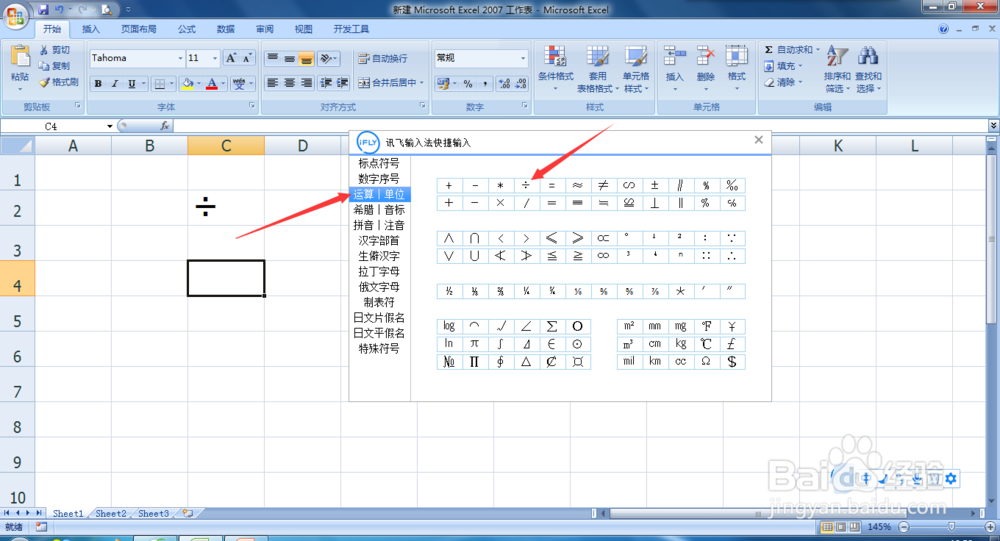The height and width of the screenshot is (541, 1000).
Task: Toggle middle vertical alignment
Action: 289,59
